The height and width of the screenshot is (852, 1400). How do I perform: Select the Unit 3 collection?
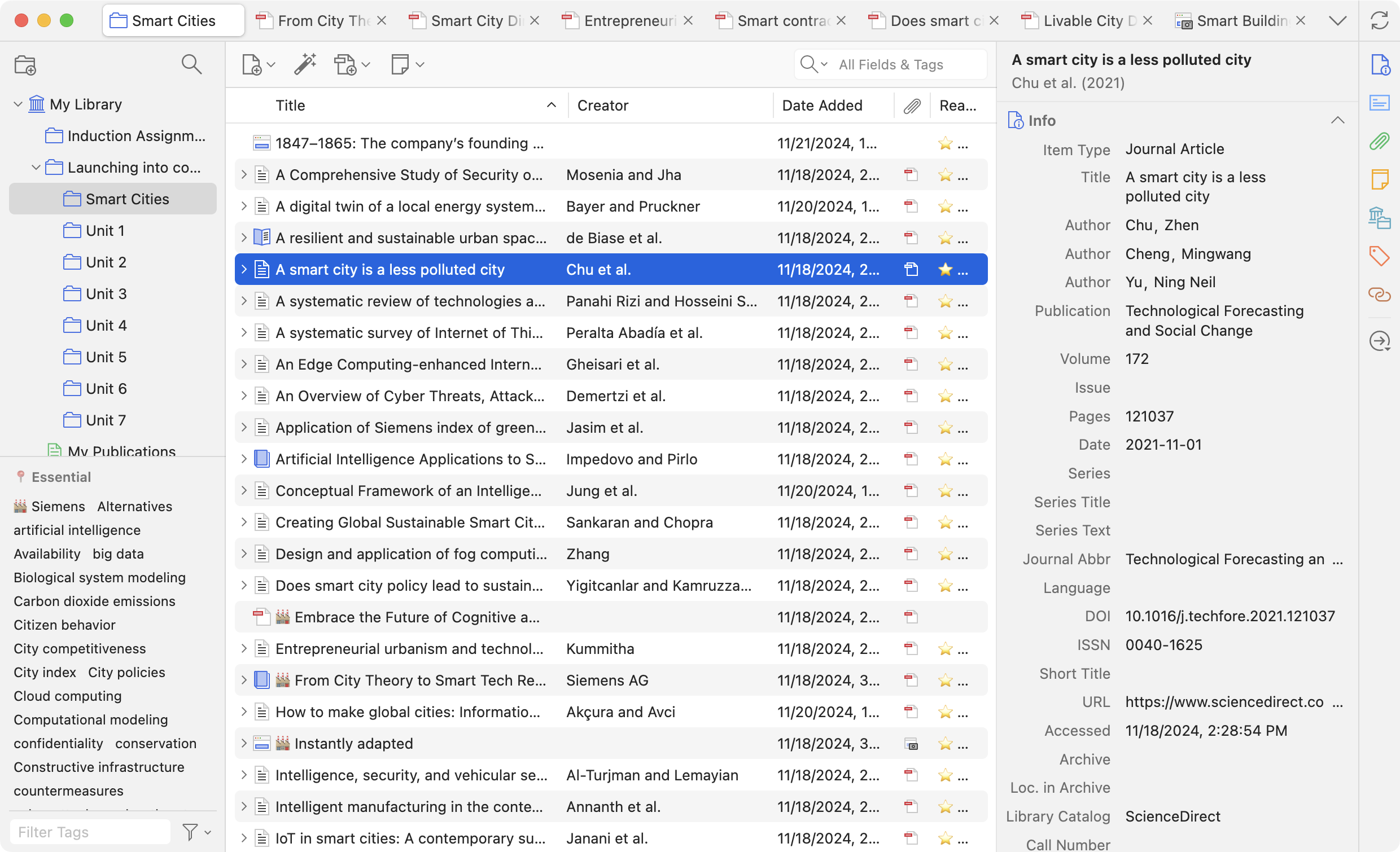click(x=106, y=293)
